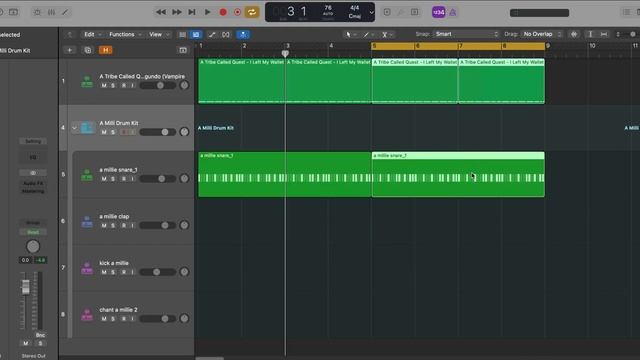
Task: Open the Smart Controls button in control bar
Action: (x=37, y=12)
